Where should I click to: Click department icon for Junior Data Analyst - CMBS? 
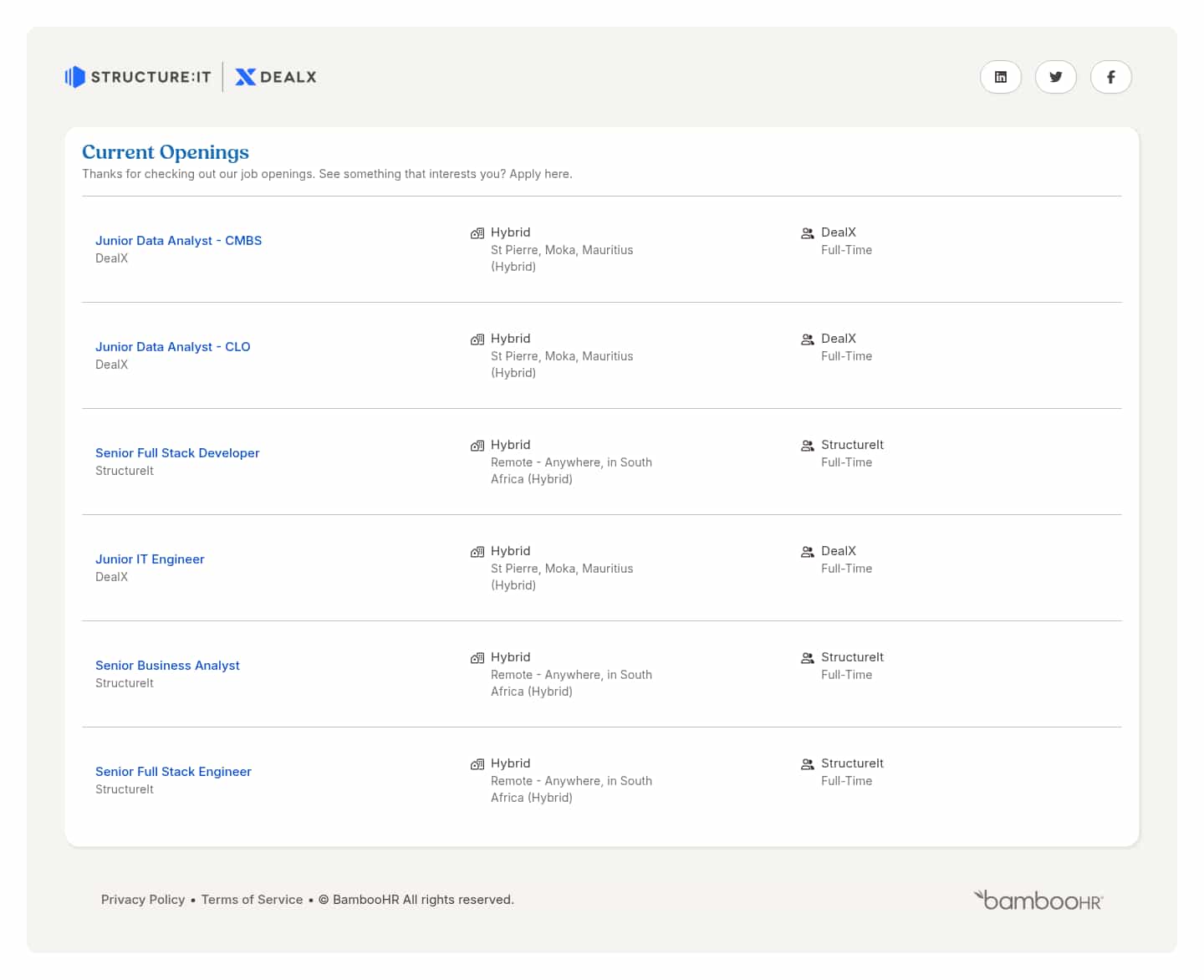point(808,233)
